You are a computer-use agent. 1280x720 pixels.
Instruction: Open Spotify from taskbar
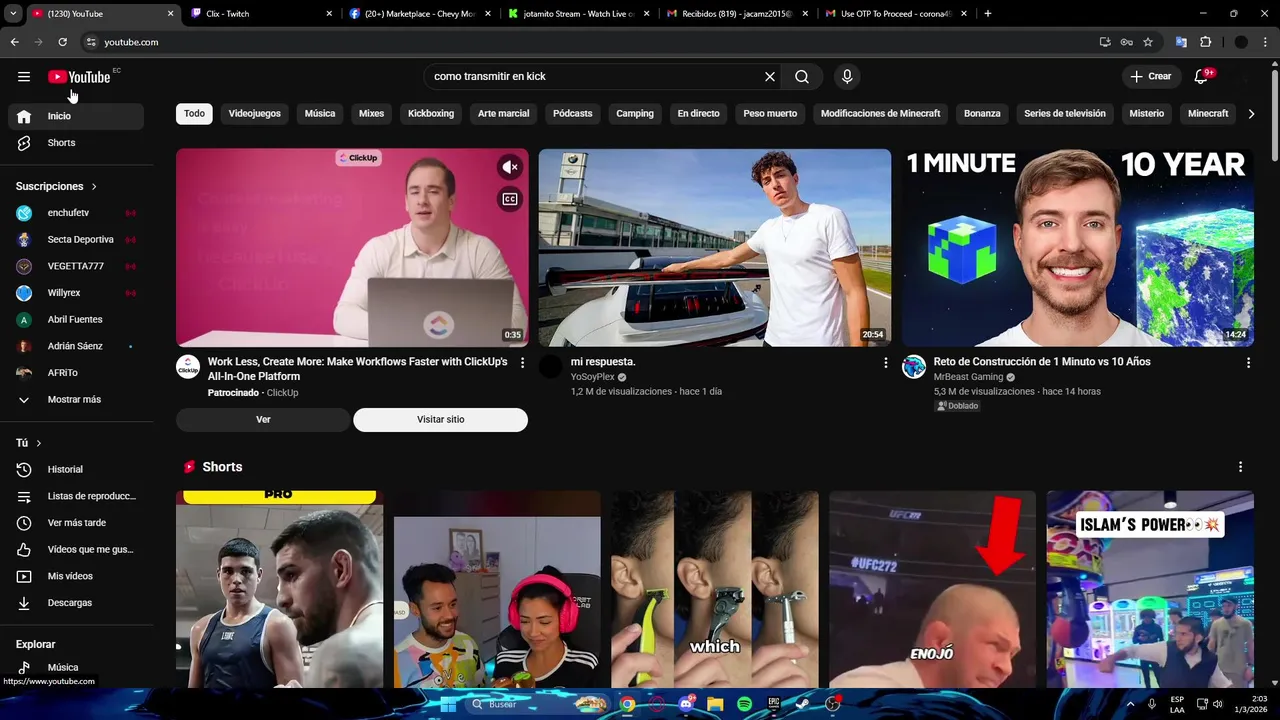pos(744,704)
